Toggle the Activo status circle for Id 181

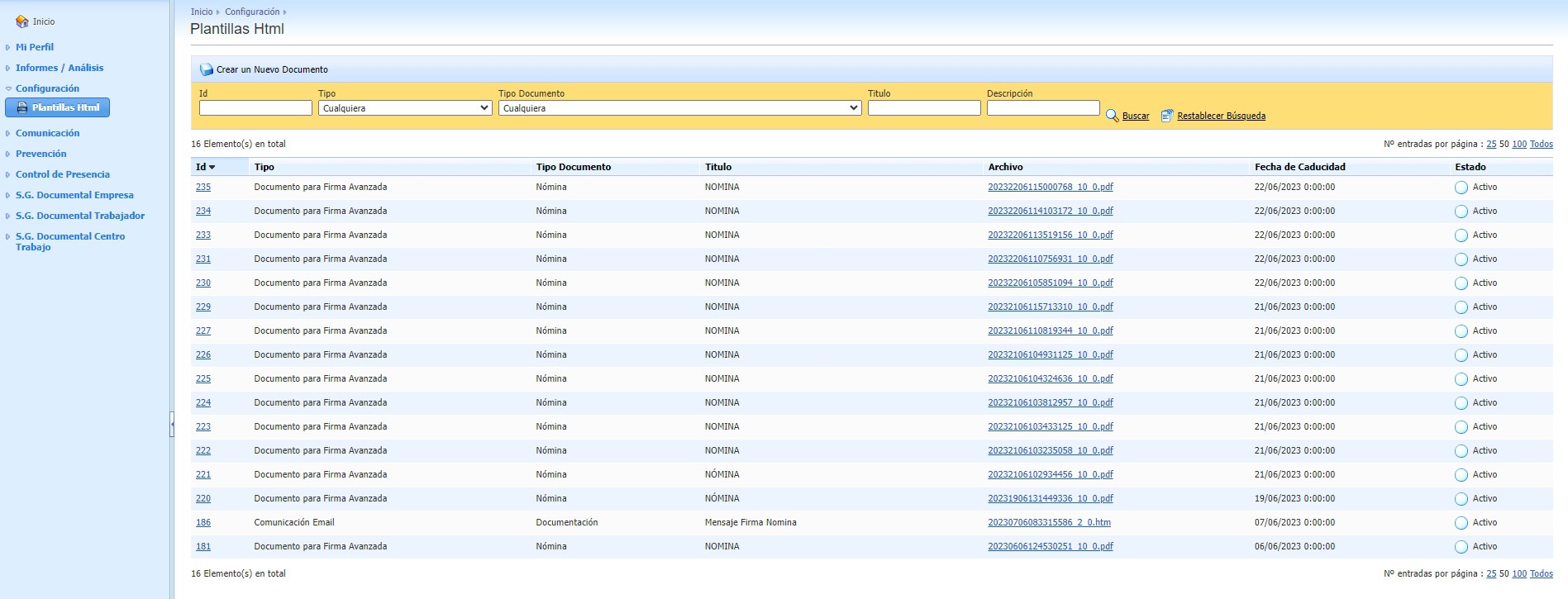point(1461,547)
